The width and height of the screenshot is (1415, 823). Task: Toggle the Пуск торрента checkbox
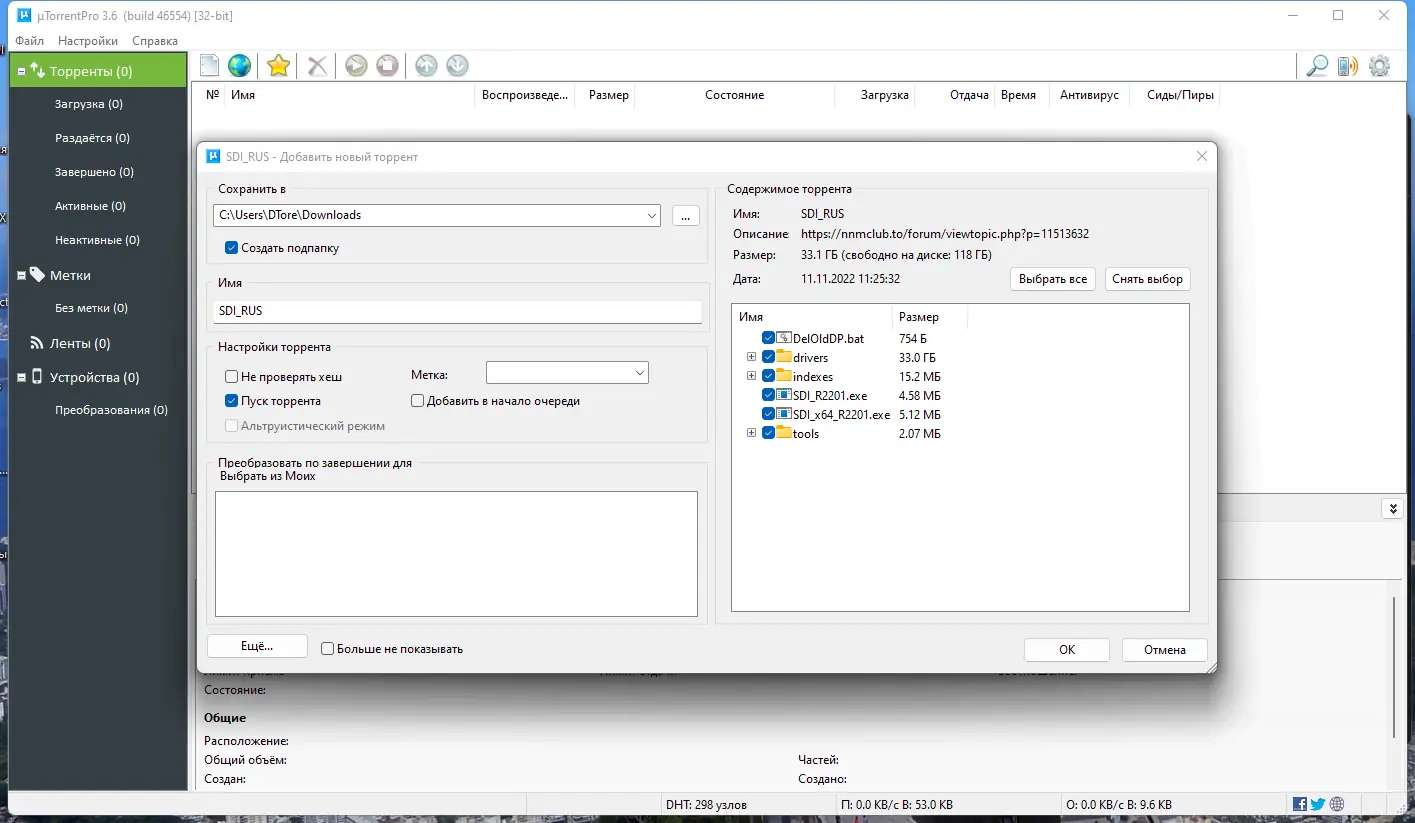[232, 401]
